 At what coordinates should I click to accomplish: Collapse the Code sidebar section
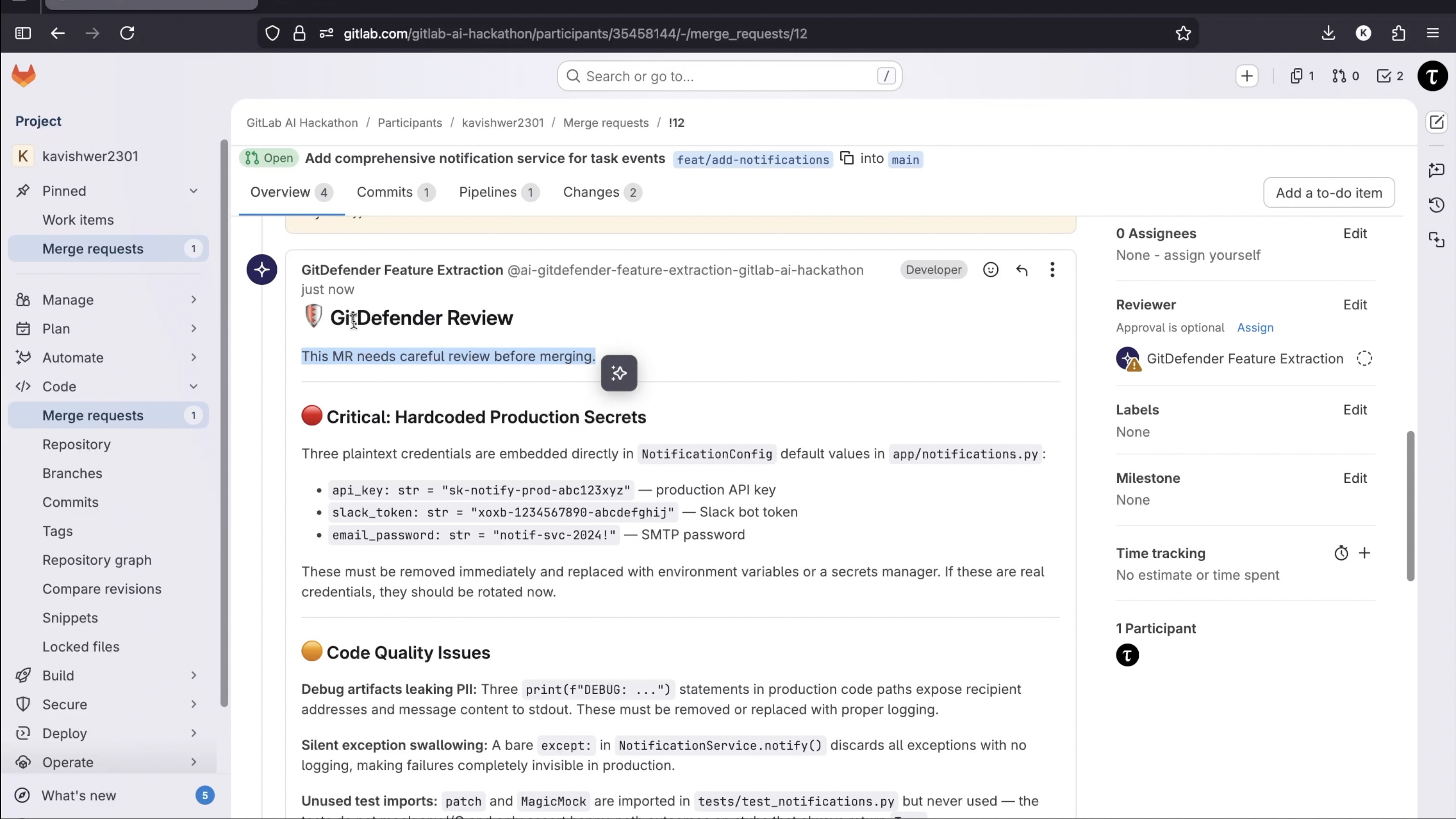click(193, 386)
